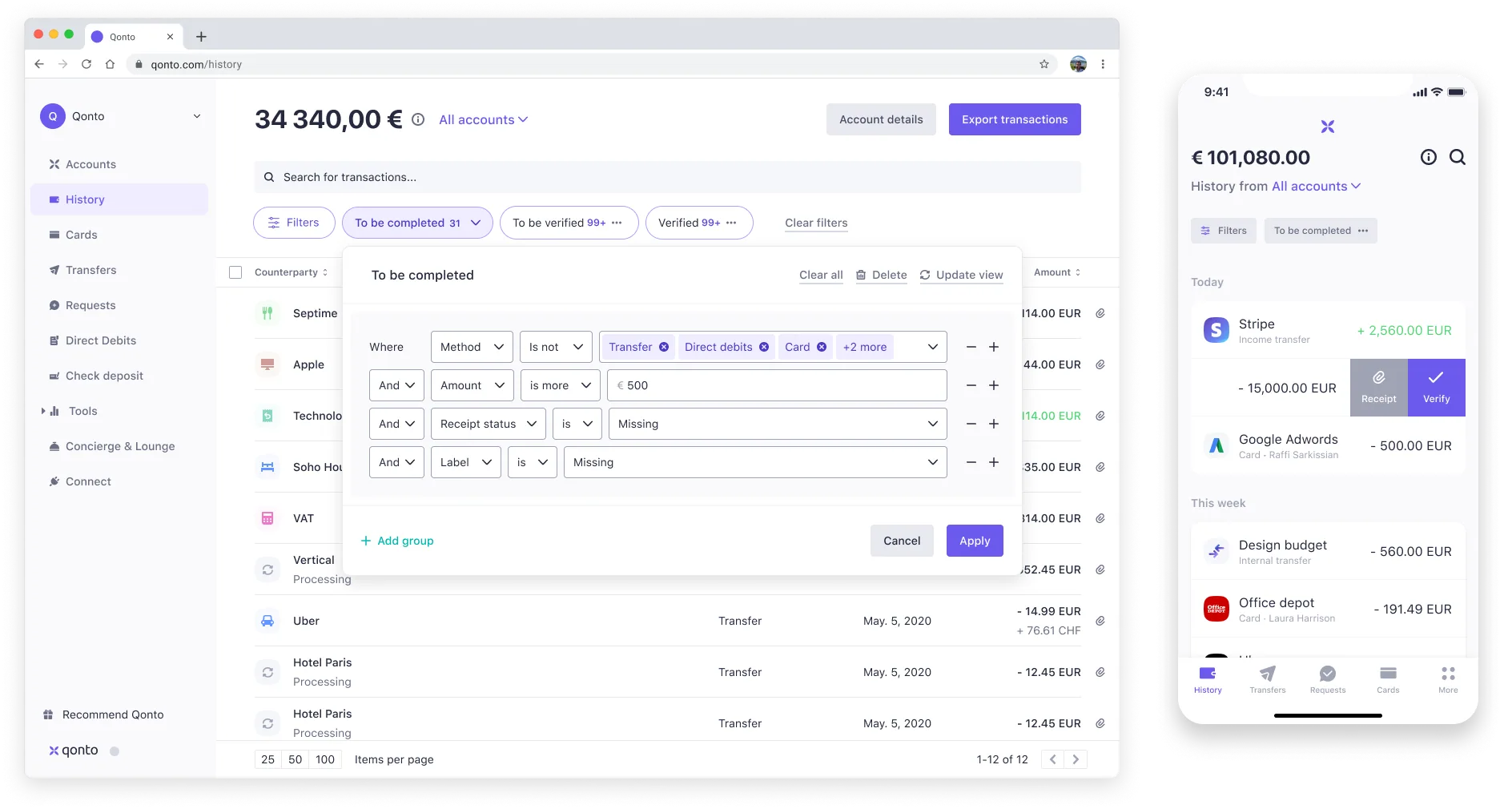The width and height of the screenshot is (1512, 809).
Task: Open search in the mobile app
Action: pos(1458,157)
